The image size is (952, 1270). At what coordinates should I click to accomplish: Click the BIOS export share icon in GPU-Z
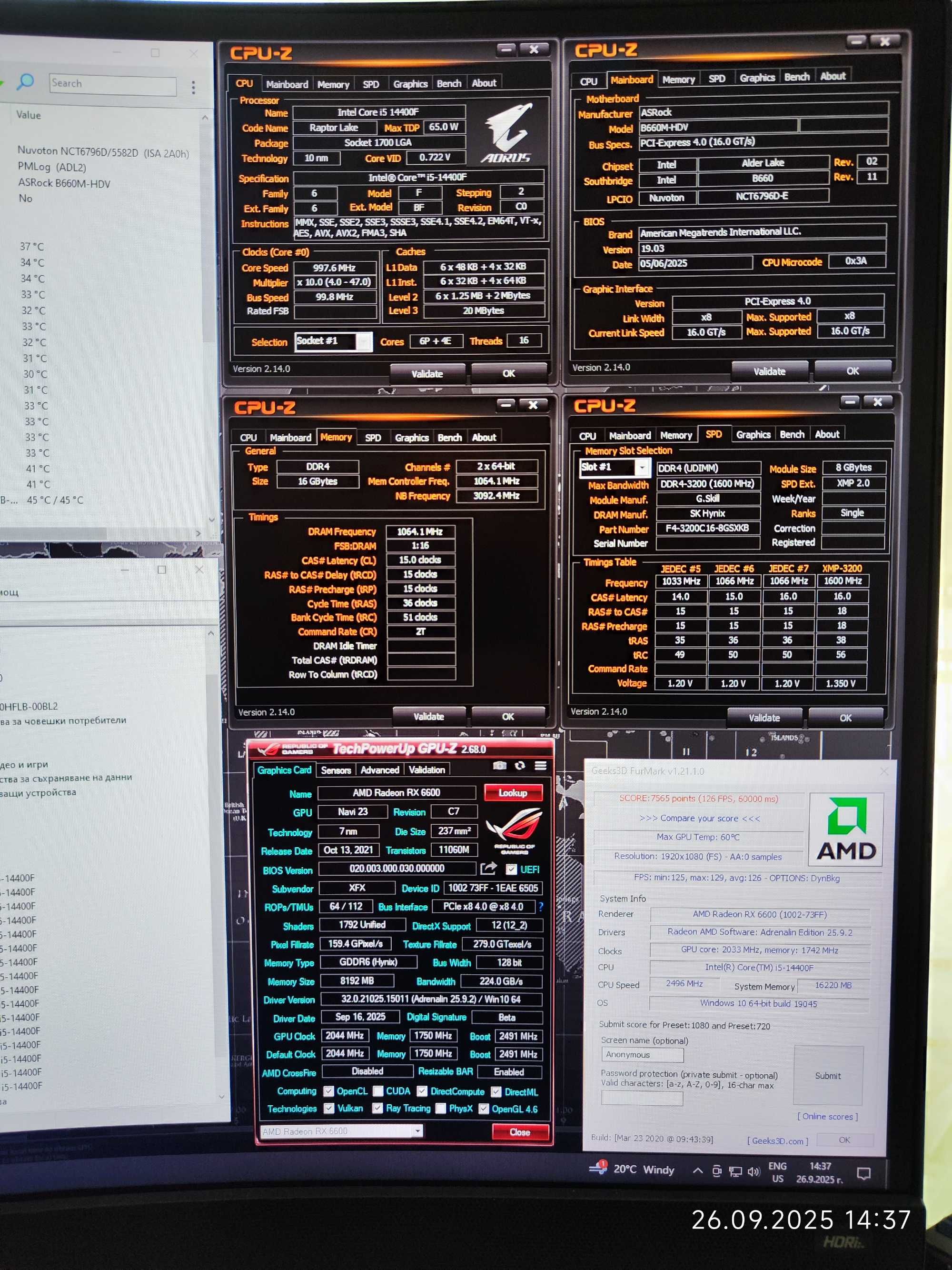click(x=488, y=868)
